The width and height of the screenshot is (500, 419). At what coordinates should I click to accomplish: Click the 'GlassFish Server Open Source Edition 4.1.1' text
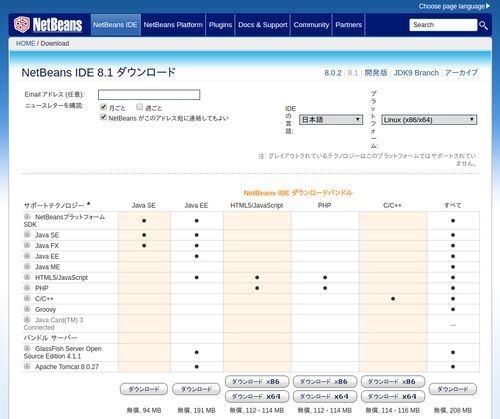[63, 352]
